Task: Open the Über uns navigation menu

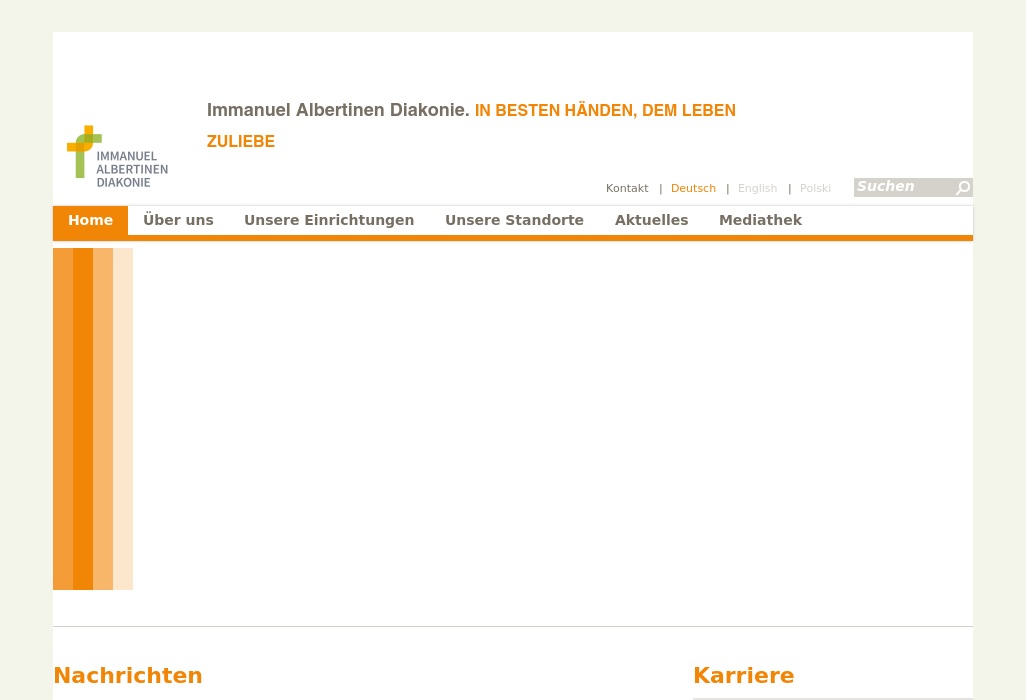Action: [178, 220]
